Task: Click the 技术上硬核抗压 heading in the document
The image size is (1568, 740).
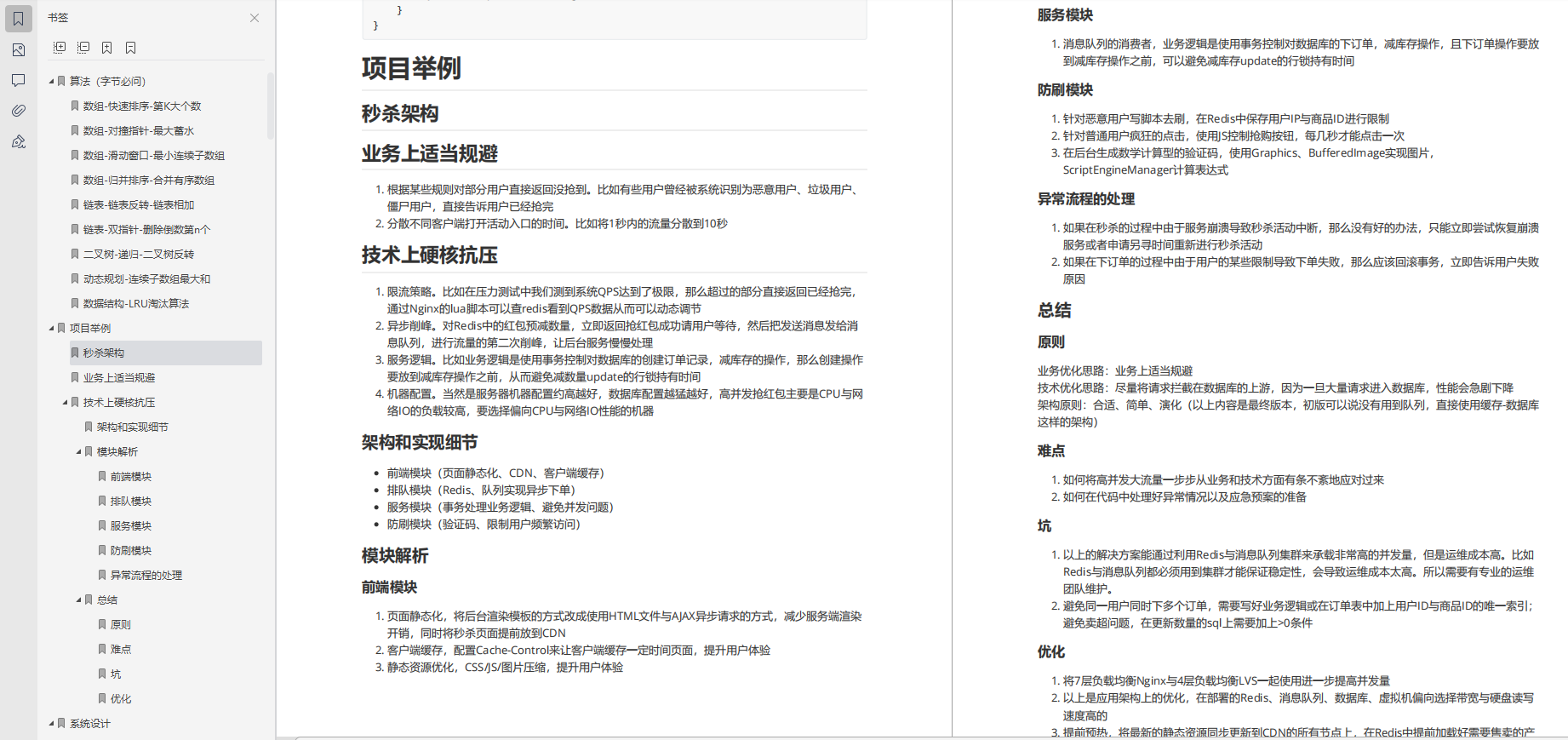Action: (430, 255)
